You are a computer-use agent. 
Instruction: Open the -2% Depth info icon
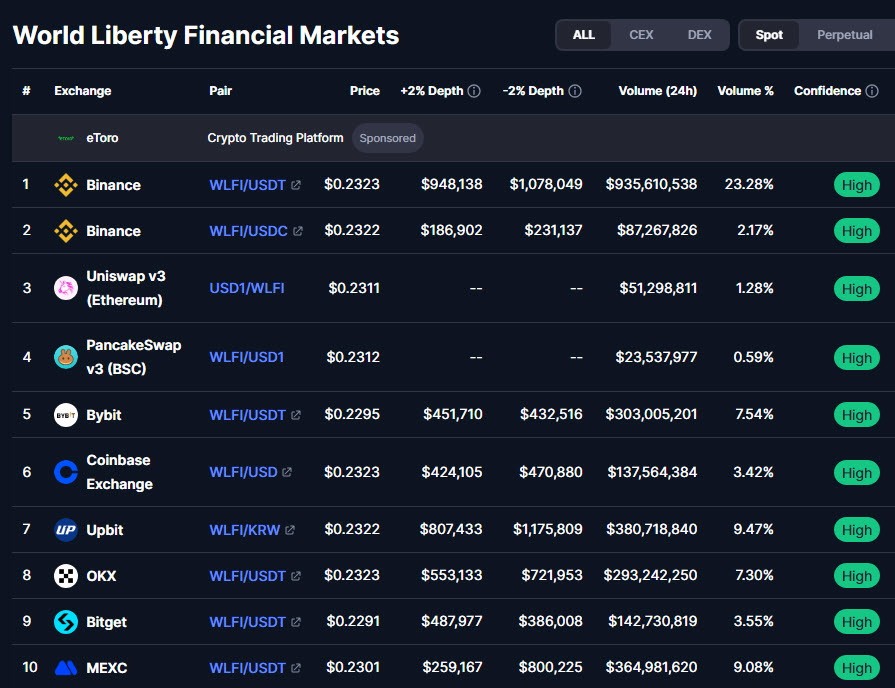(575, 91)
